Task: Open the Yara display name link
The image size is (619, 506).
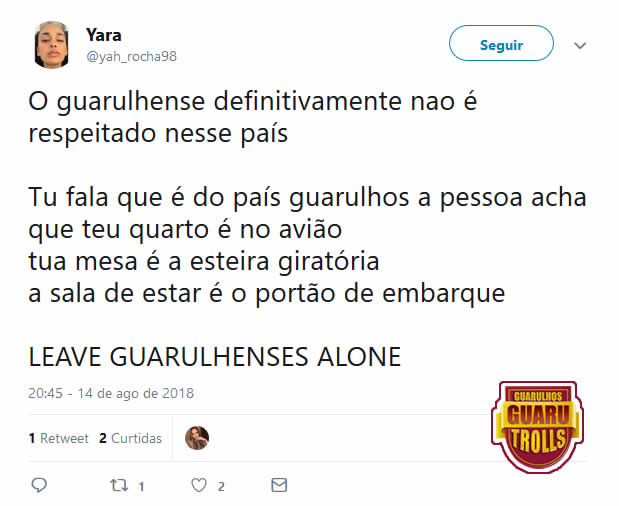Action: point(103,35)
